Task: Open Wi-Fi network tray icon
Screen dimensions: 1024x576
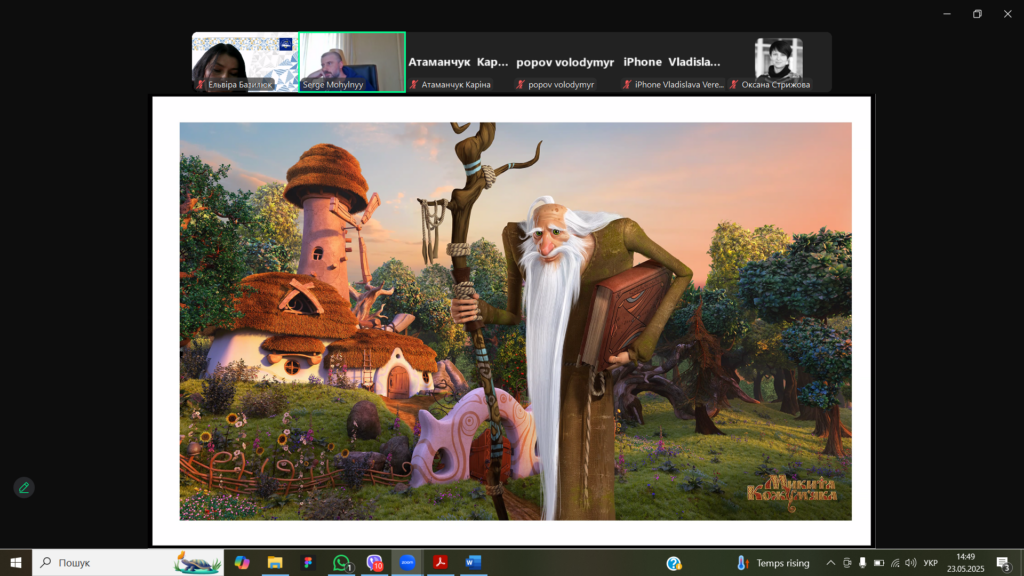Action: coord(895,563)
